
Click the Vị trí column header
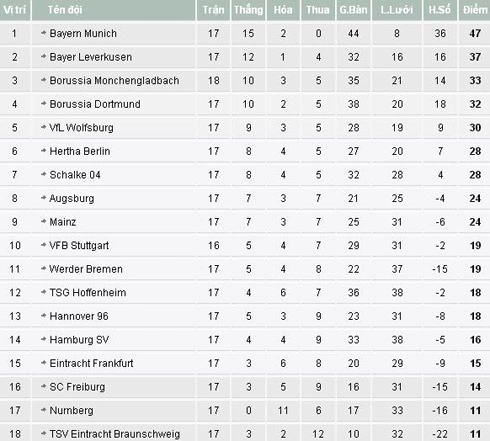click(x=15, y=10)
